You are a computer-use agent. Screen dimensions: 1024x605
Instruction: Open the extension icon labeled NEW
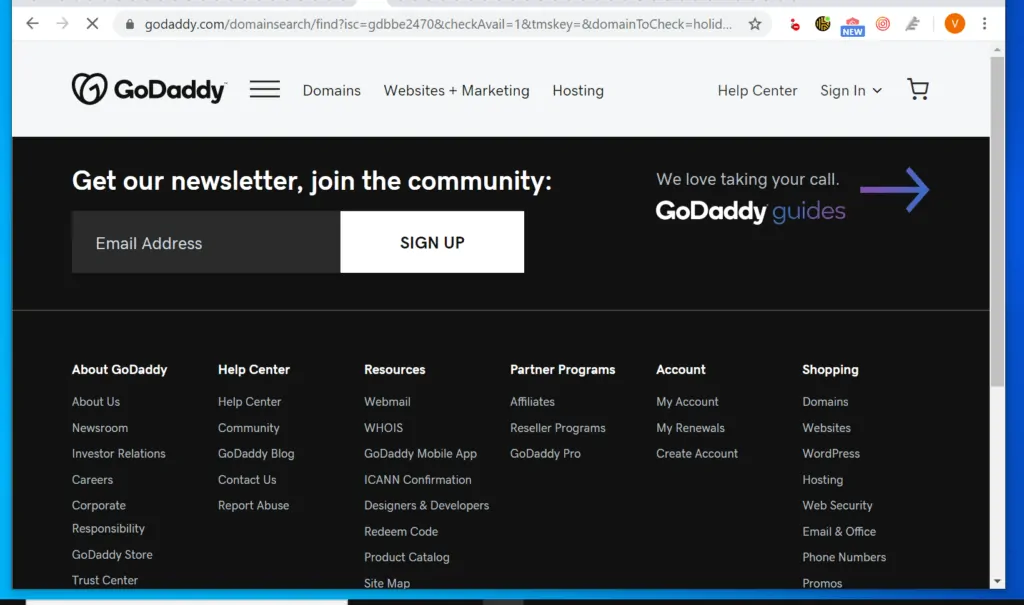click(852, 26)
